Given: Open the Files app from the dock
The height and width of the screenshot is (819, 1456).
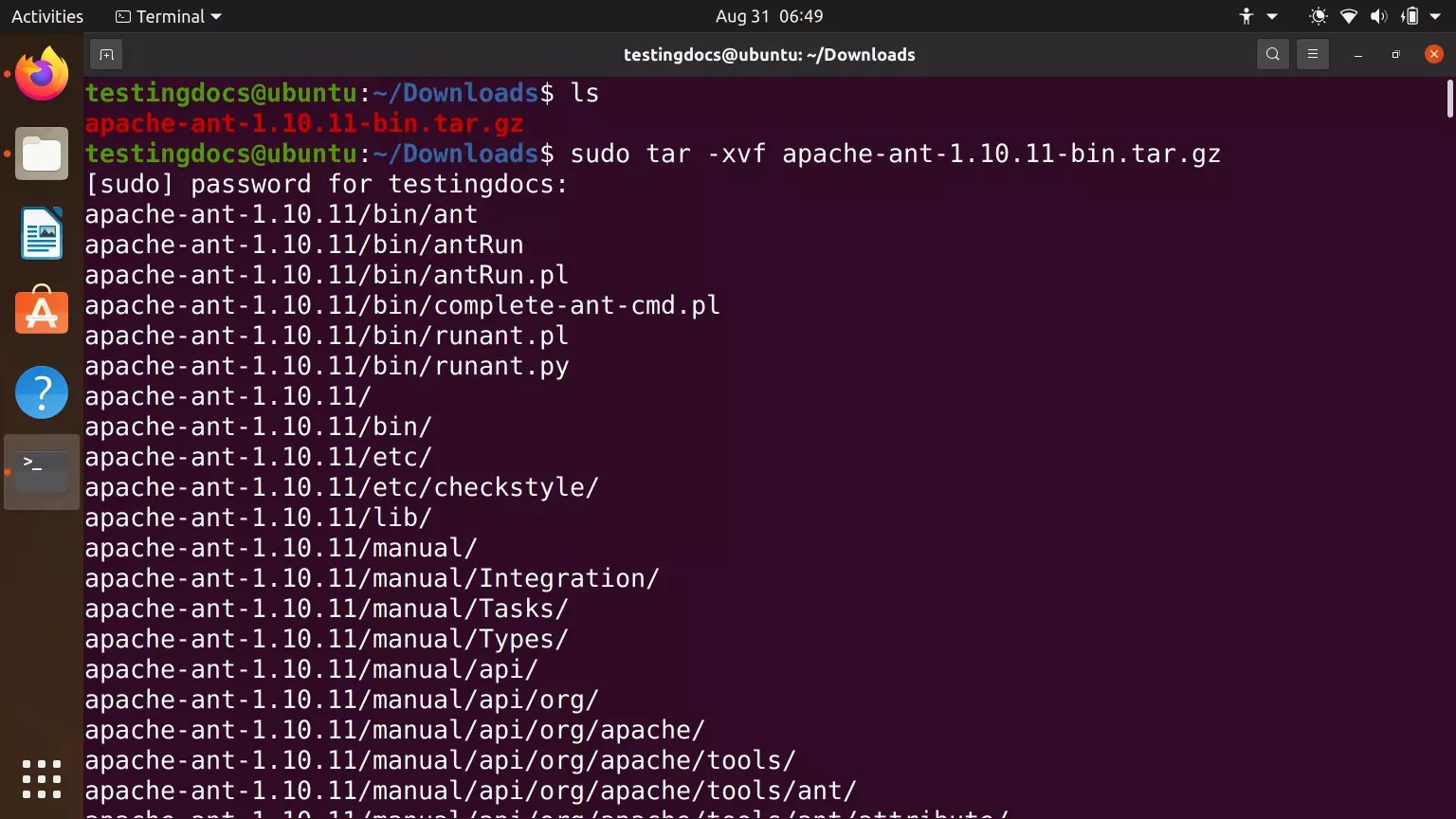Looking at the screenshot, I should pyautogui.click(x=41, y=154).
